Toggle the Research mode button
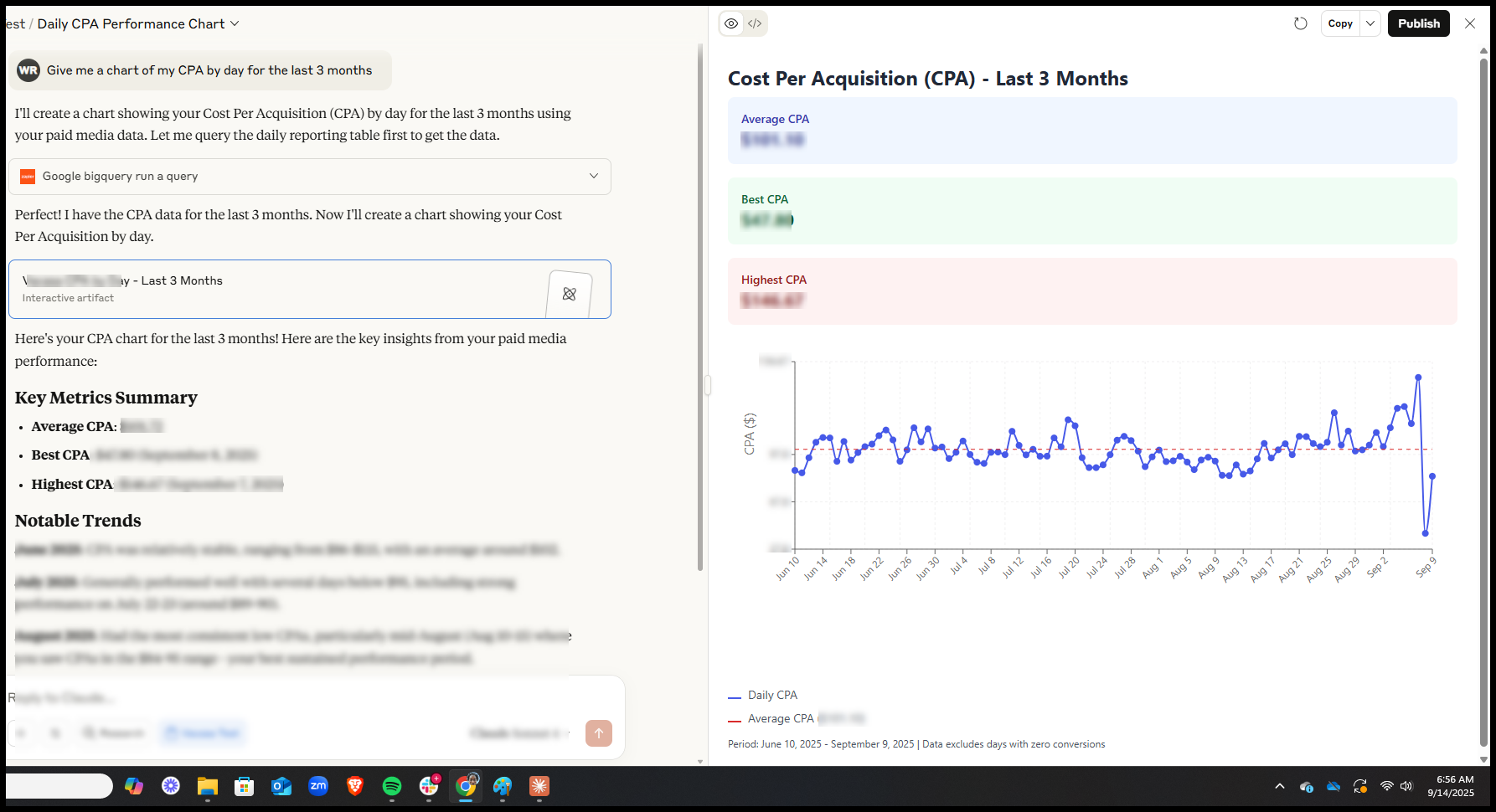 click(114, 733)
